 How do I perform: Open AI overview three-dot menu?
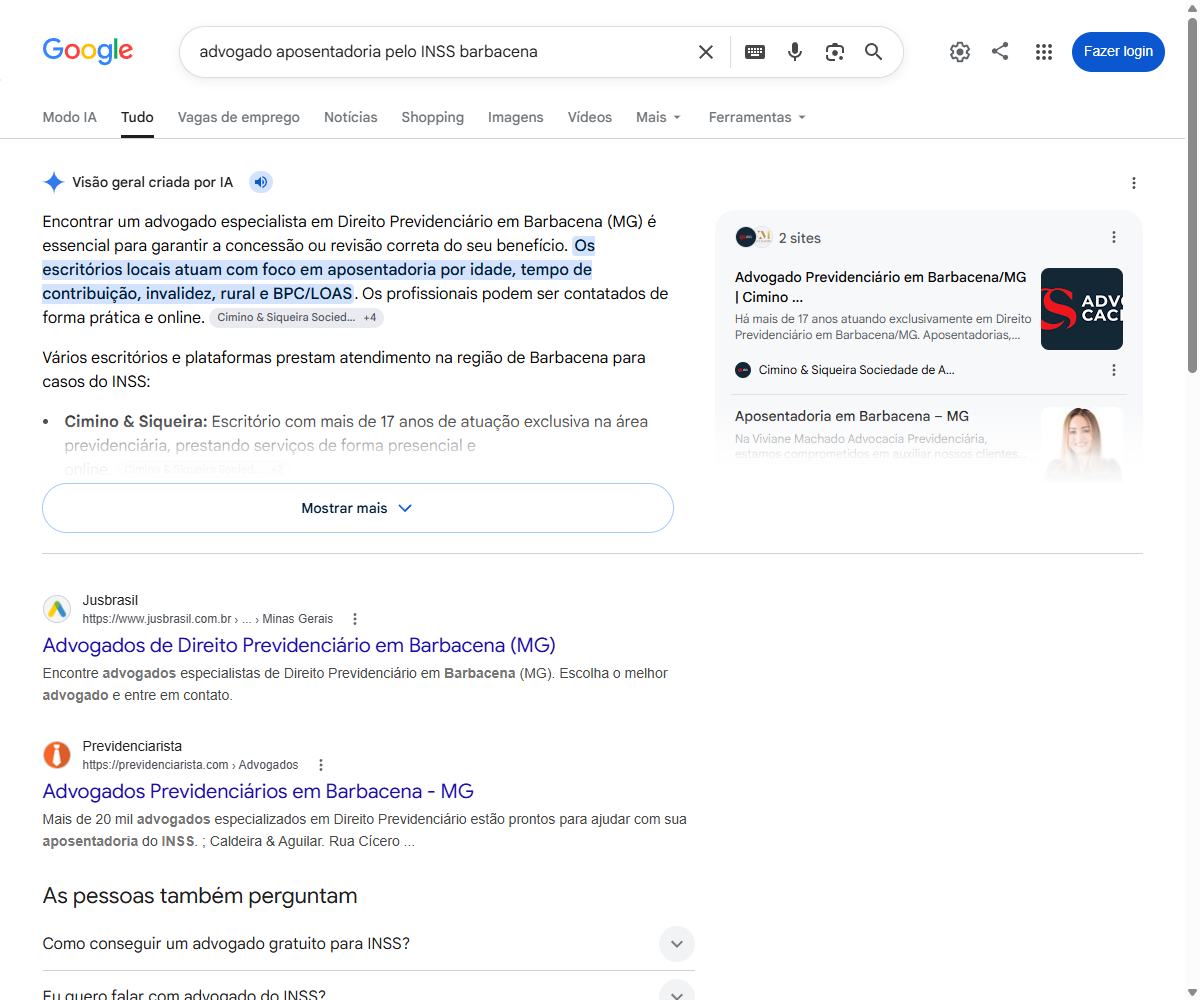point(1134,183)
